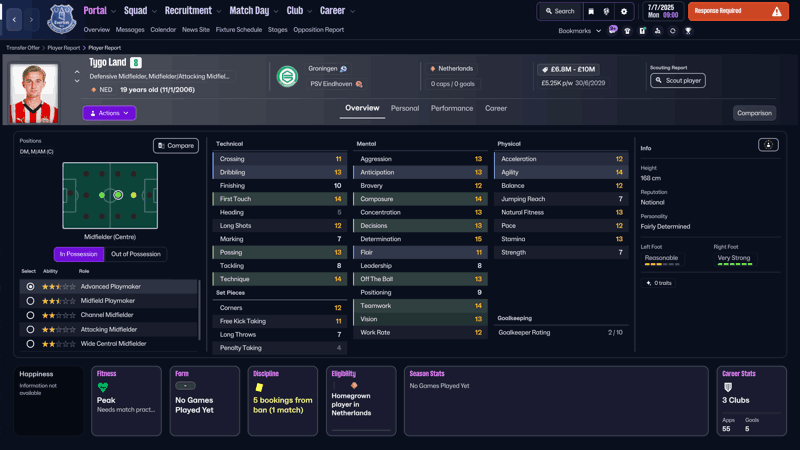Expand the Portal menu chevron

tap(113, 11)
